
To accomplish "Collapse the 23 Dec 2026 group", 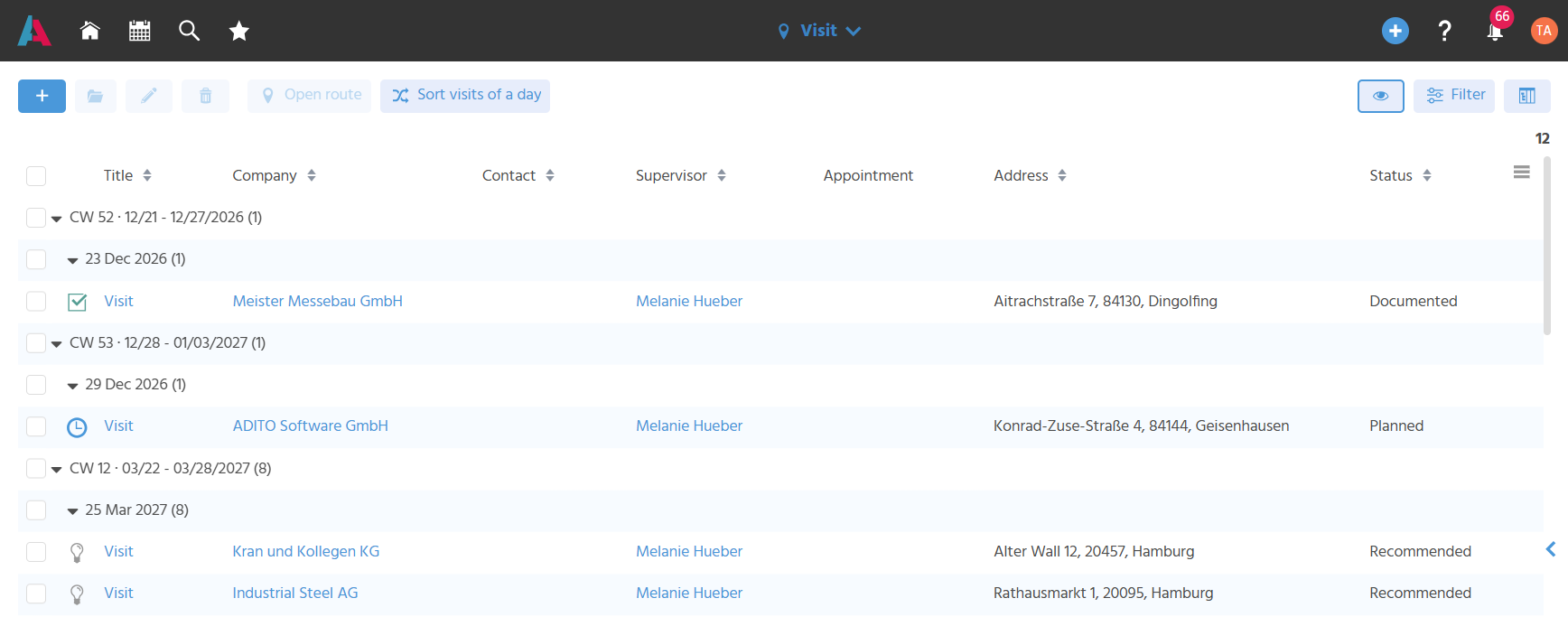I will pos(72,260).
